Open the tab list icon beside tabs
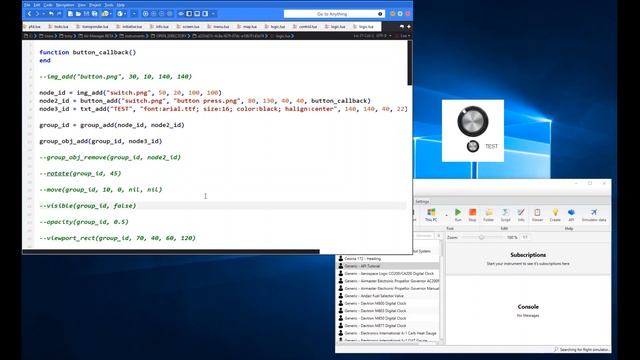 point(402,27)
